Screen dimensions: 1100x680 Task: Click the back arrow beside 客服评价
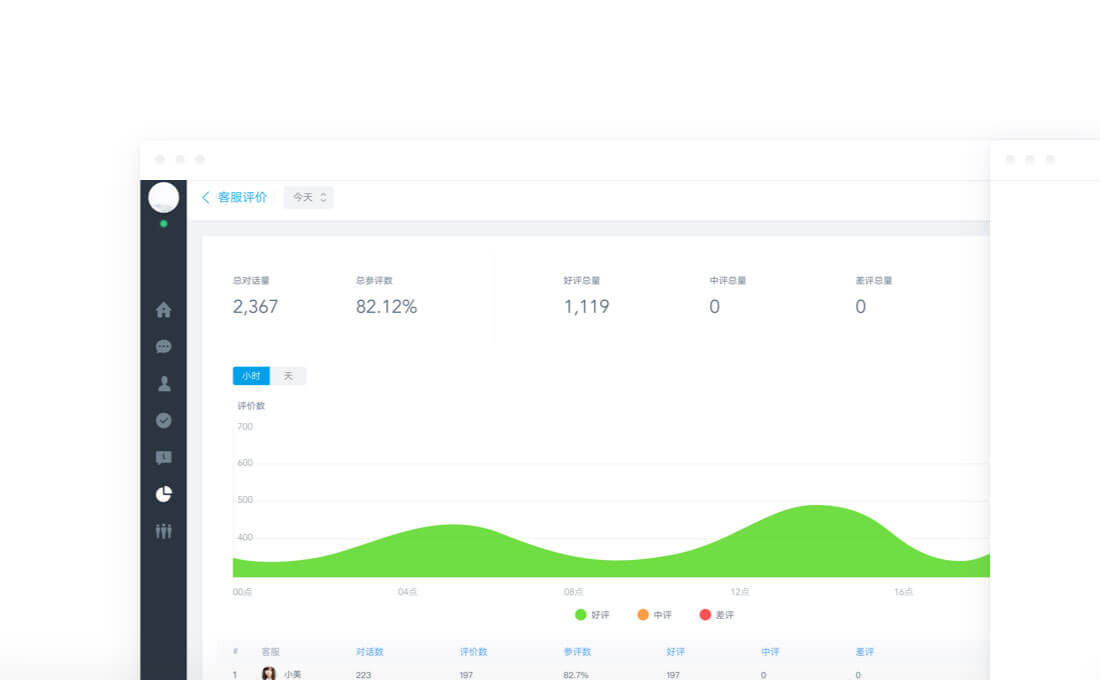[x=206, y=198]
